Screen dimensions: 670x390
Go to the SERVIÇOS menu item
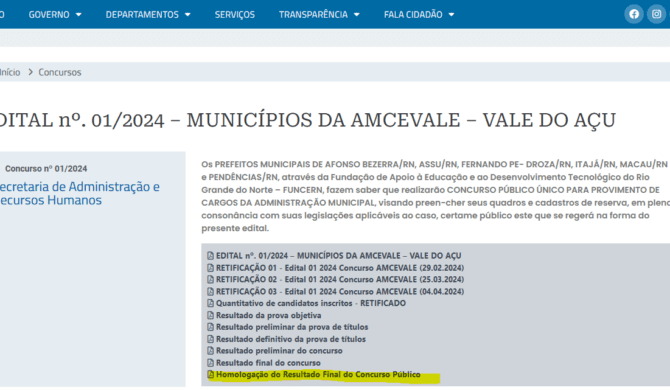tap(235, 15)
